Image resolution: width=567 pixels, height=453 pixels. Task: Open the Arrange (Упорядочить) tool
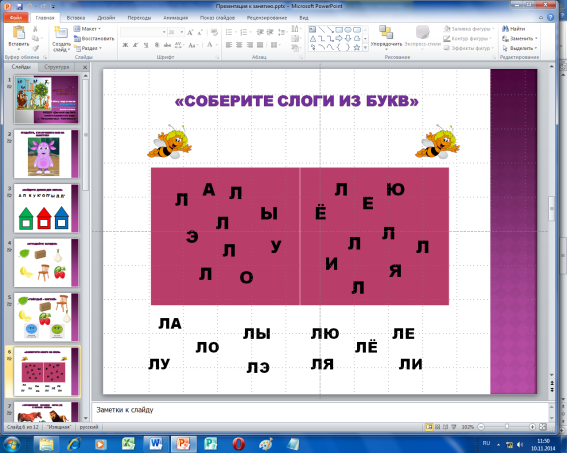(x=386, y=36)
